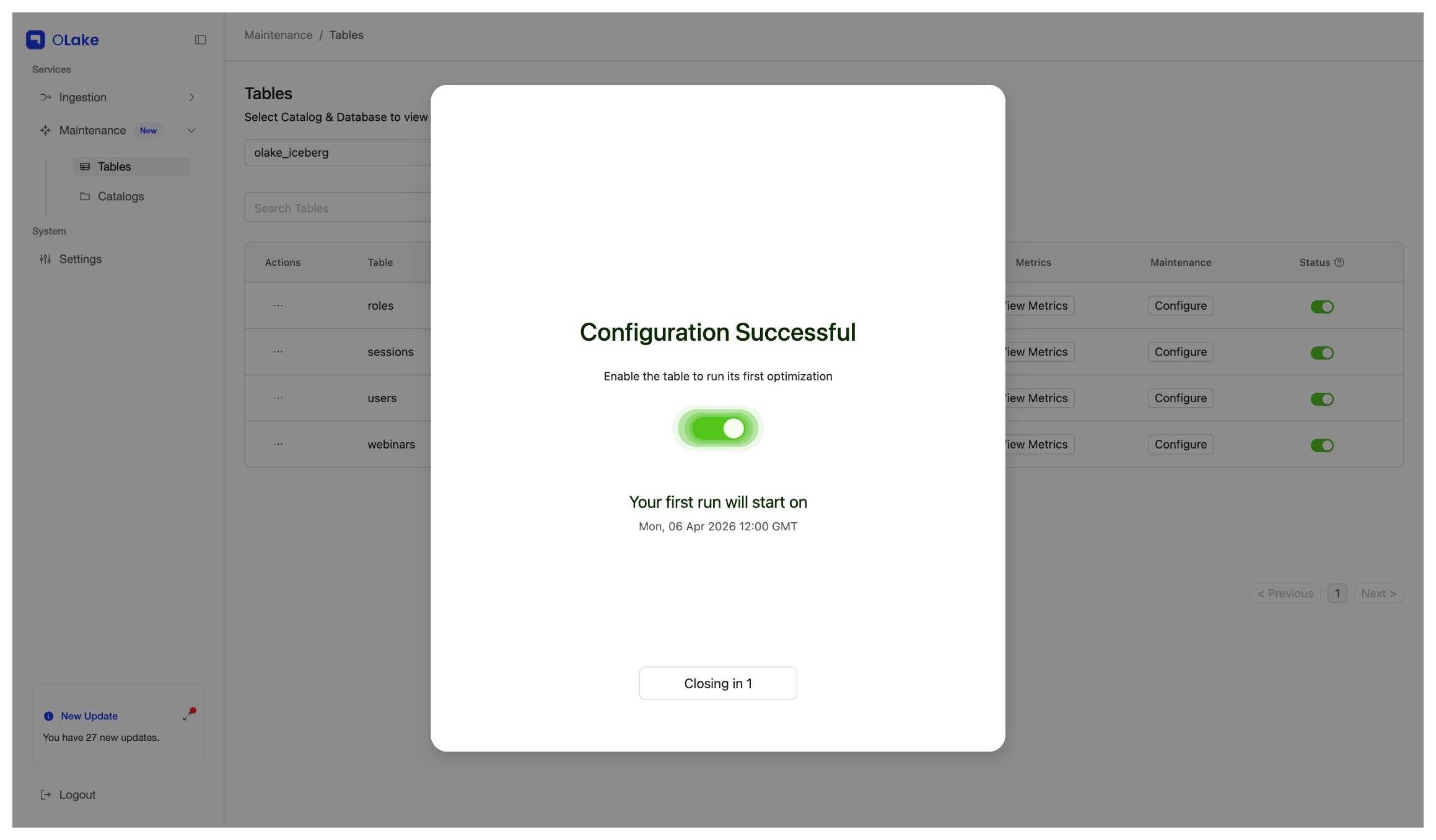Viewport: 1436px width, 840px height.
Task: Dismiss the dialog via Closing in 1
Action: point(717,683)
